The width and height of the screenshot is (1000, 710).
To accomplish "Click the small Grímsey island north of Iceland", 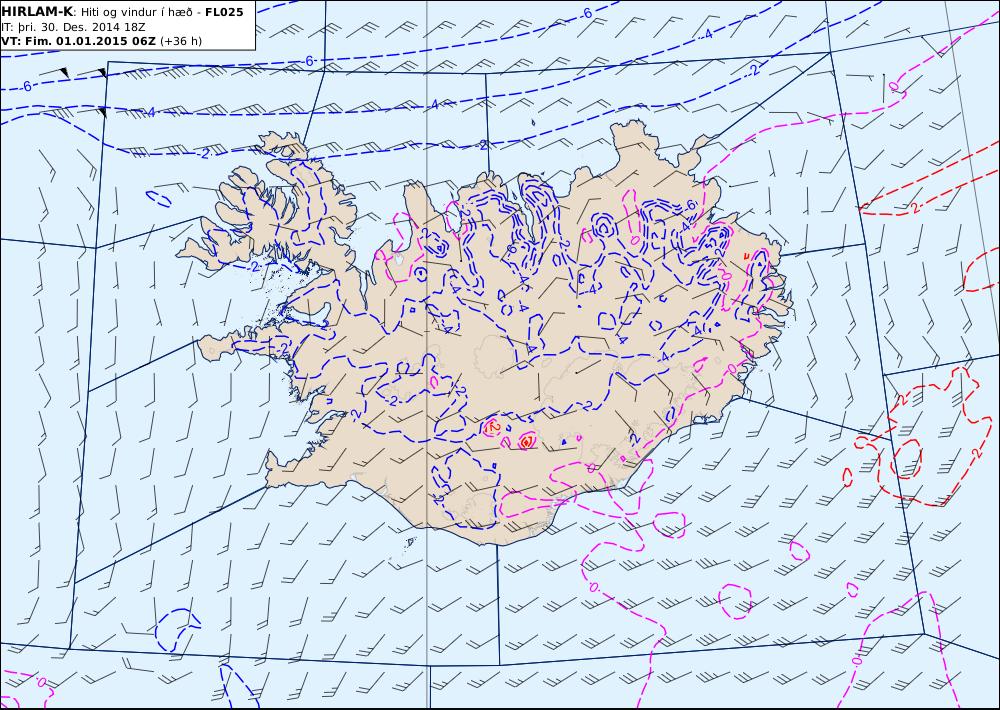I will [x=533, y=122].
